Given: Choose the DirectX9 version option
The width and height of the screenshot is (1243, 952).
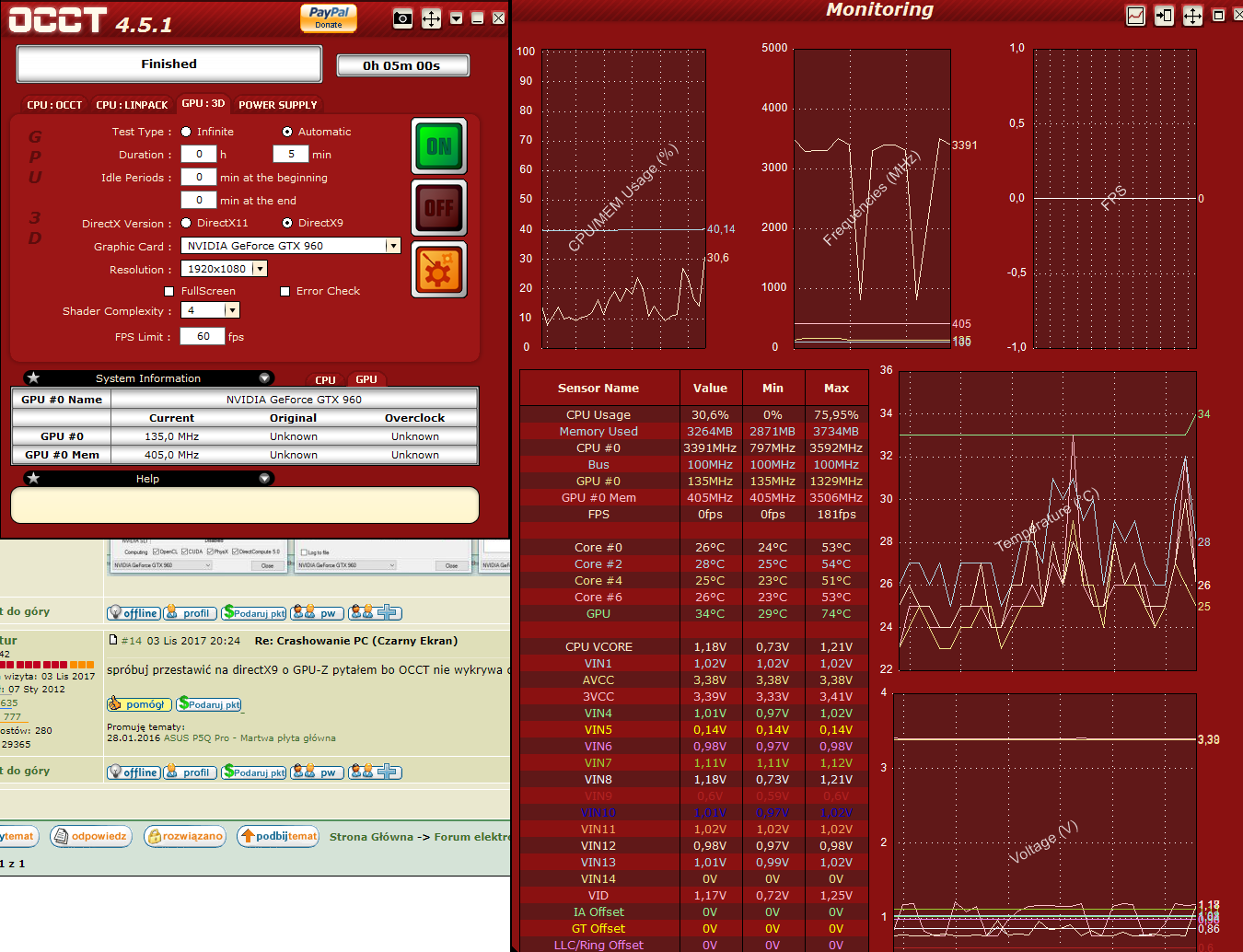Looking at the screenshot, I should 287,223.
